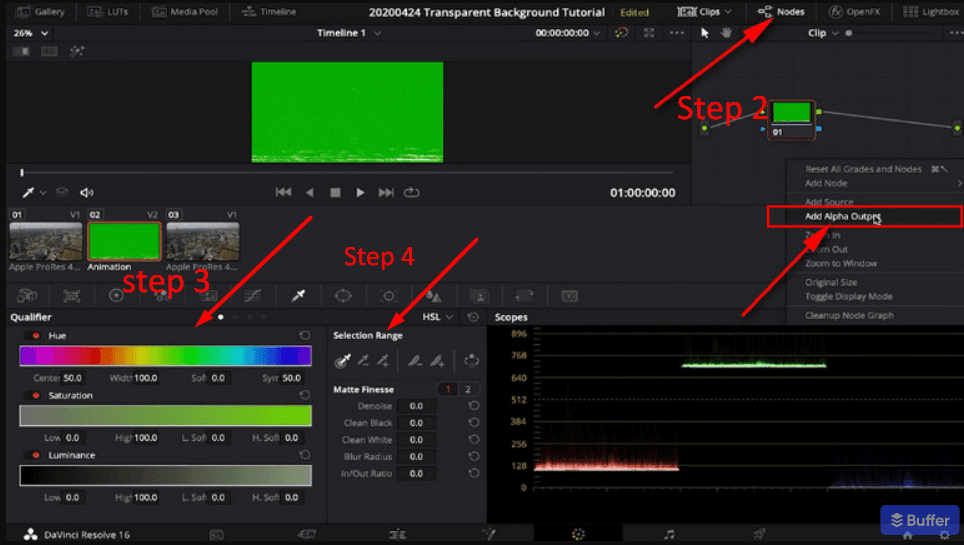Click the invert selection icon in Selection Range
The width and height of the screenshot is (964, 545).
[x=471, y=361]
